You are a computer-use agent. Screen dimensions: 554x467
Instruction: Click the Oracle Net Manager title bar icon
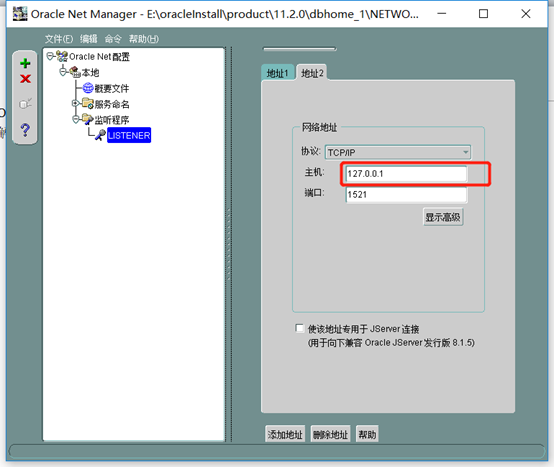point(20,14)
